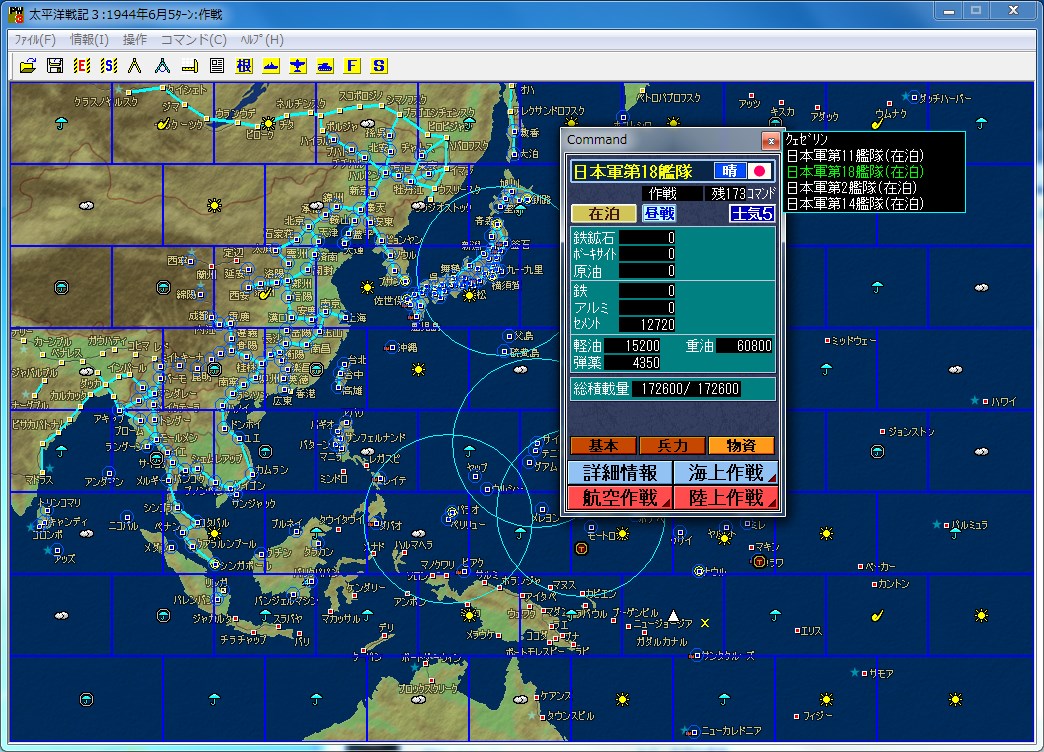The height and width of the screenshot is (752, 1044).
Task: Click the セメント value 12720
Action: pos(647,324)
